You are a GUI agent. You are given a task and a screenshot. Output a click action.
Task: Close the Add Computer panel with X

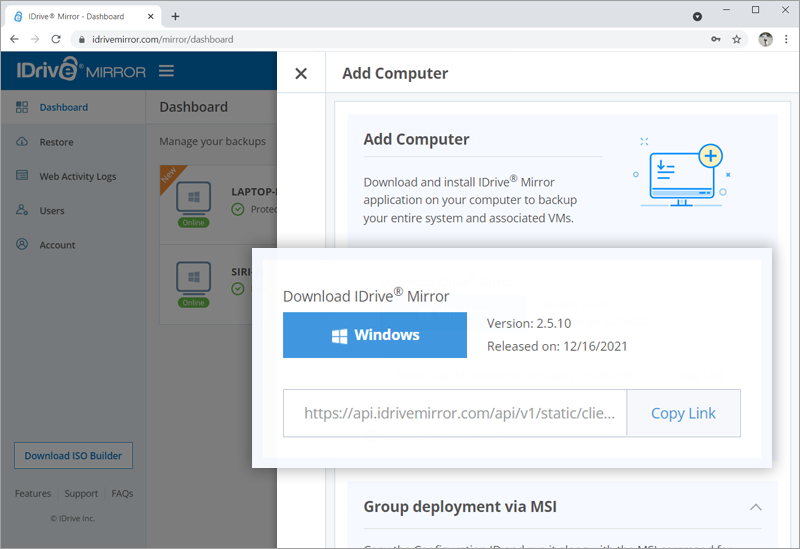click(301, 73)
